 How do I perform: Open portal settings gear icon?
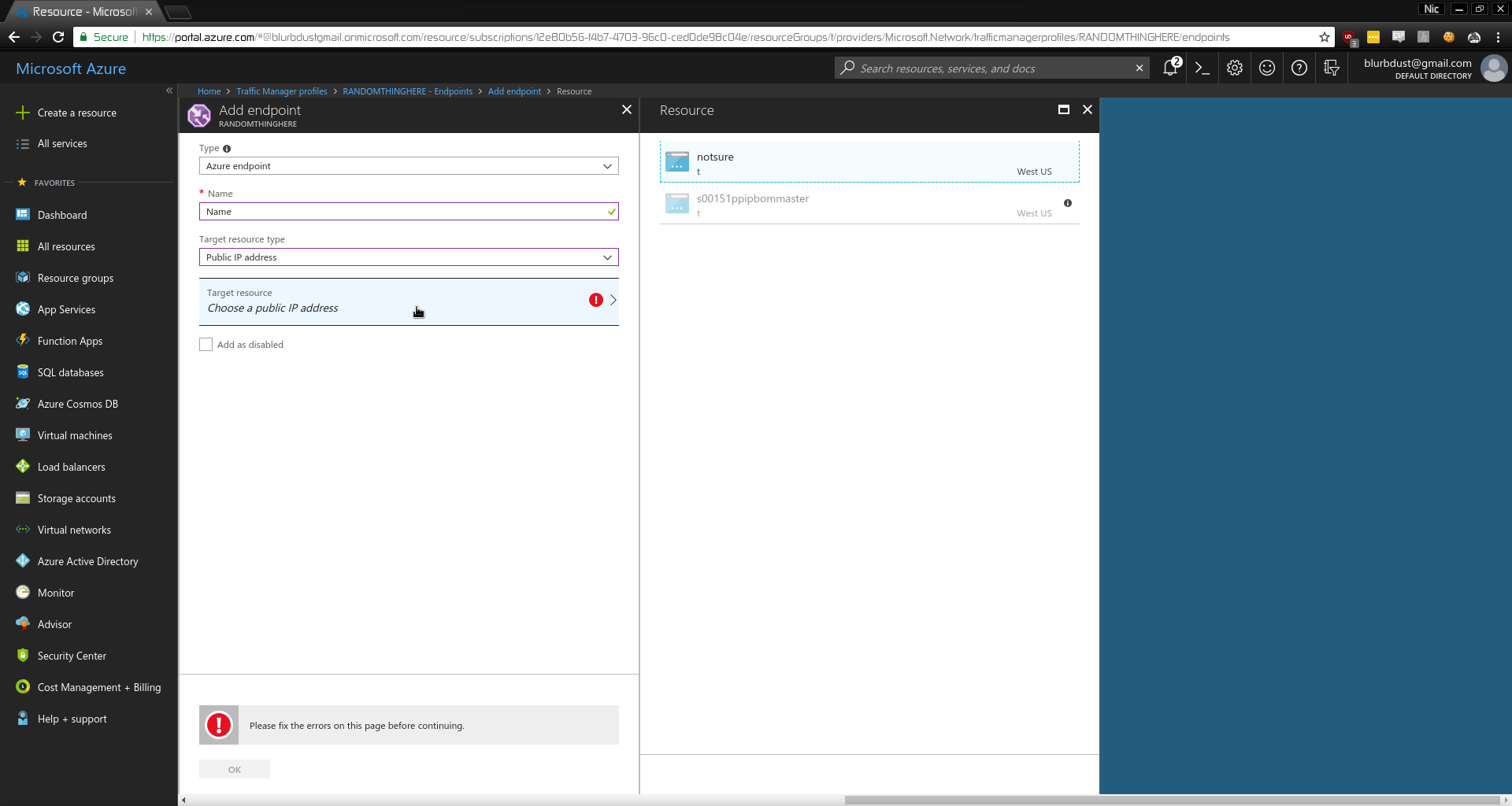(x=1235, y=68)
